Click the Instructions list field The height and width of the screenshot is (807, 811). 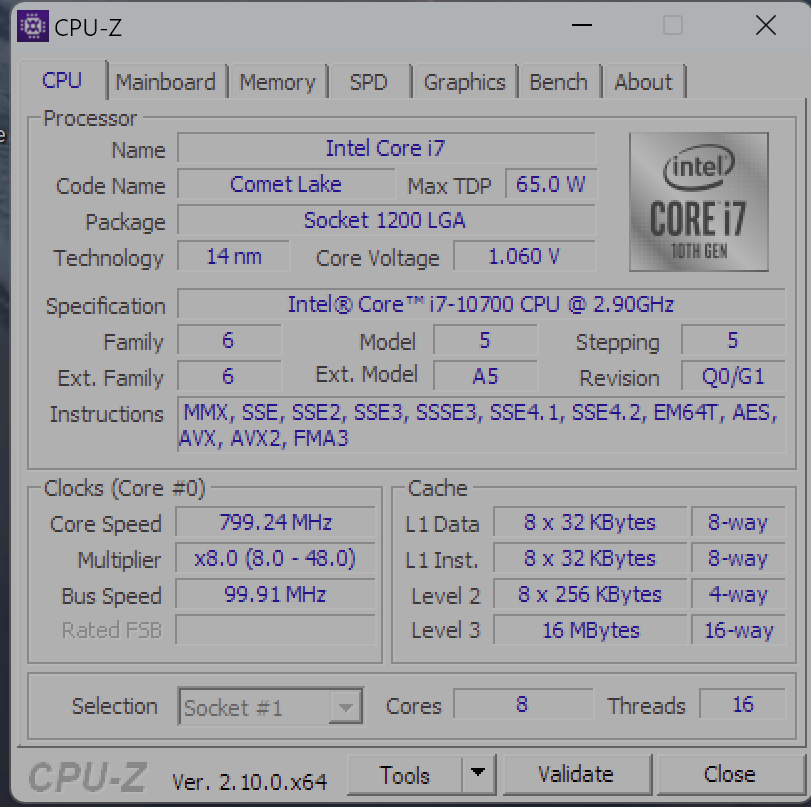coord(481,425)
